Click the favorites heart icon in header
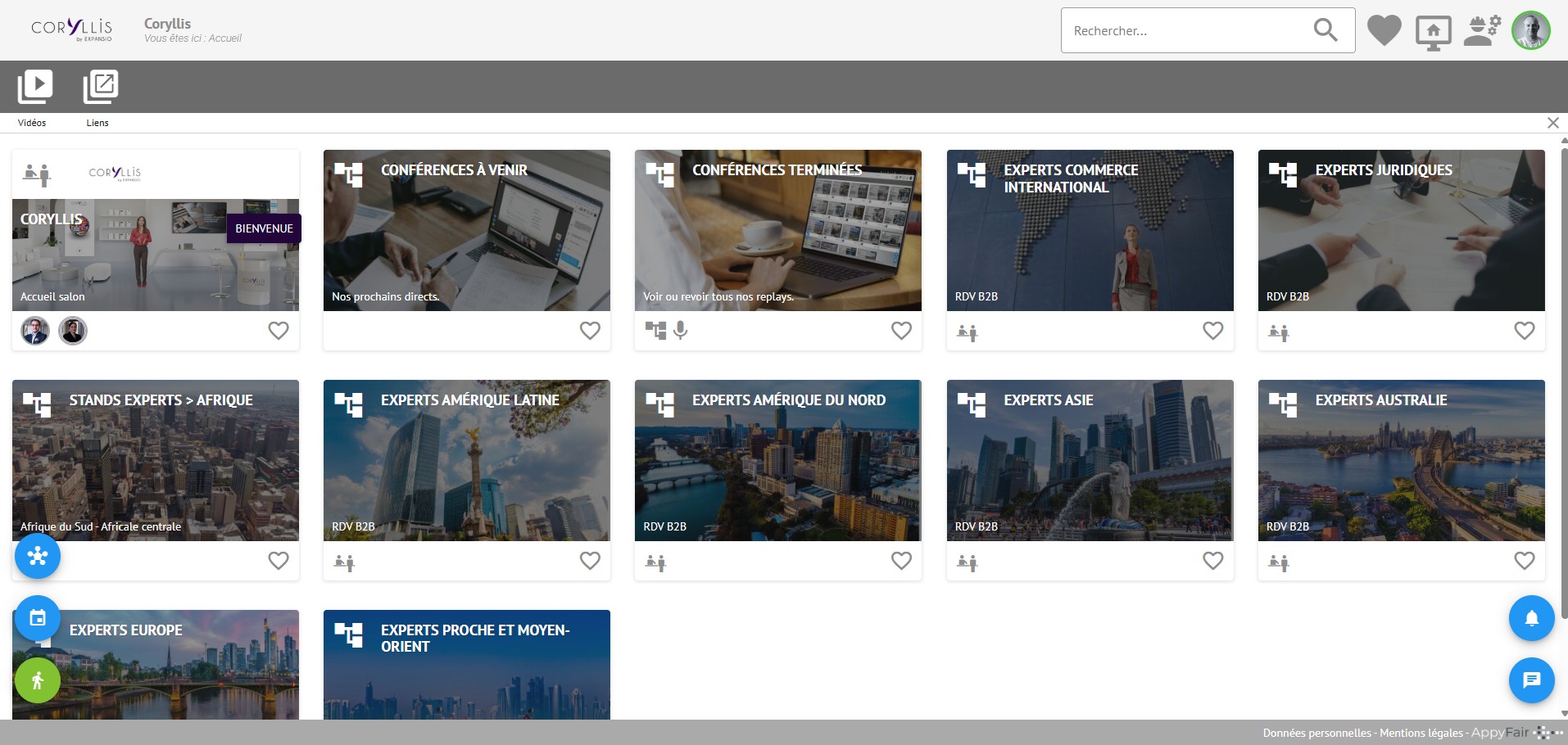This screenshot has width=1568, height=745. (1384, 31)
